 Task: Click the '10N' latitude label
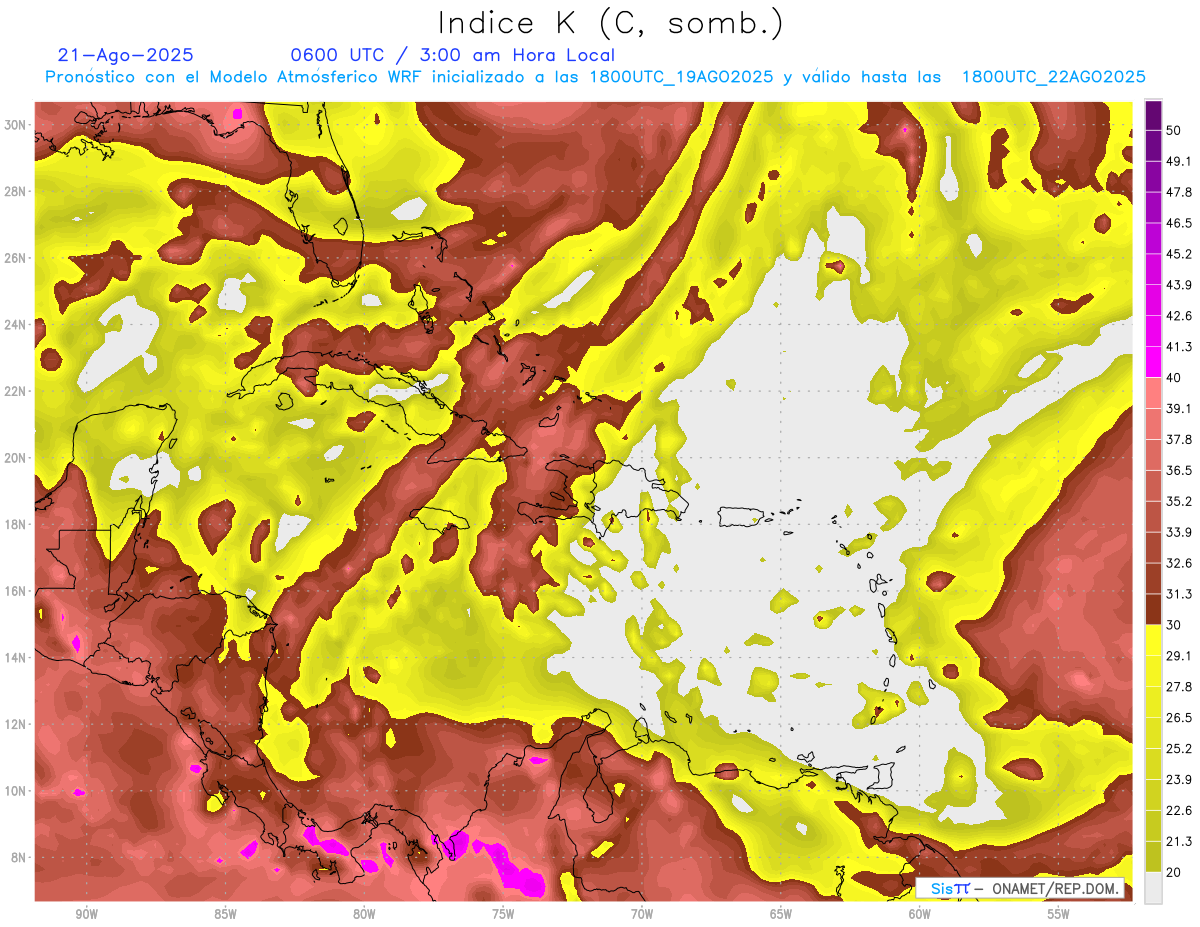click(16, 791)
